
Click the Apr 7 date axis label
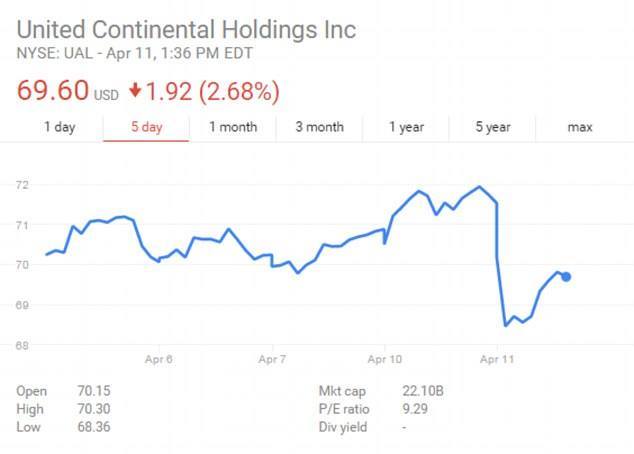[x=272, y=357]
